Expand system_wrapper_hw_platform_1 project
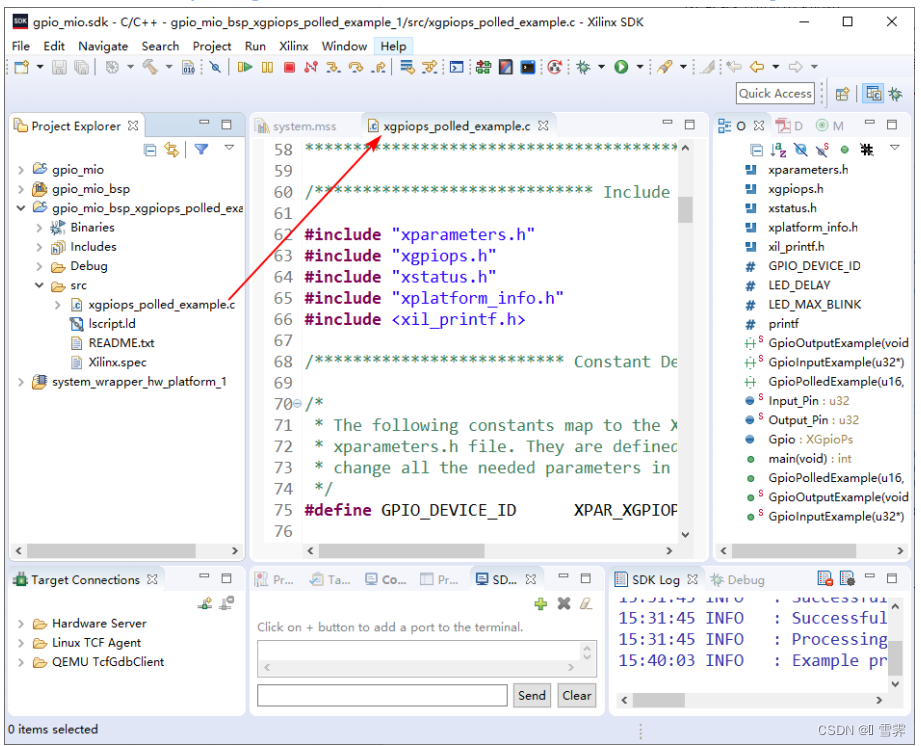Viewport: 921px width, 746px height. (x=21, y=382)
